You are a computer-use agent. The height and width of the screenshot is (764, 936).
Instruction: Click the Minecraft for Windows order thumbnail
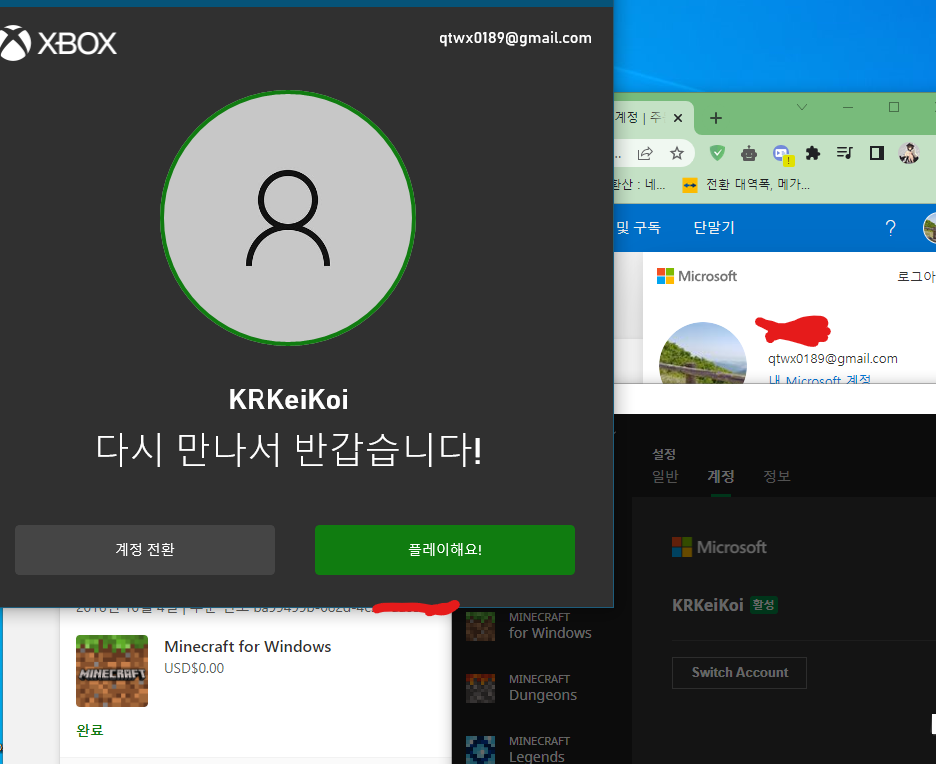coord(112,671)
